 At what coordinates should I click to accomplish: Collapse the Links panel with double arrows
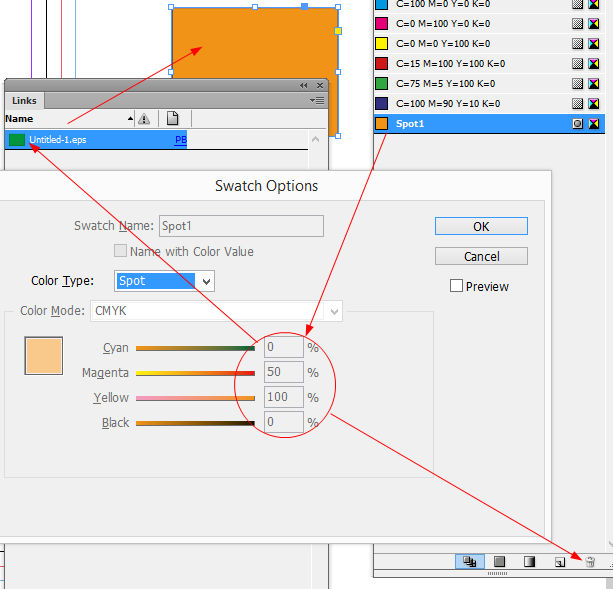[303, 85]
